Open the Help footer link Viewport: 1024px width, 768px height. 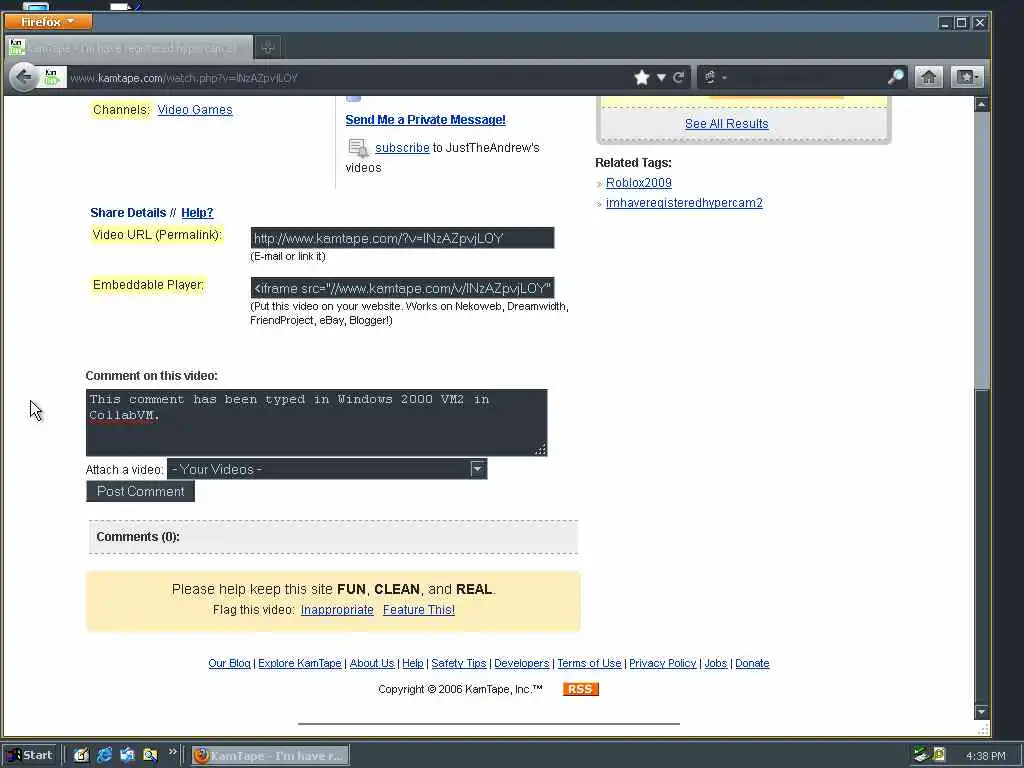413,664
